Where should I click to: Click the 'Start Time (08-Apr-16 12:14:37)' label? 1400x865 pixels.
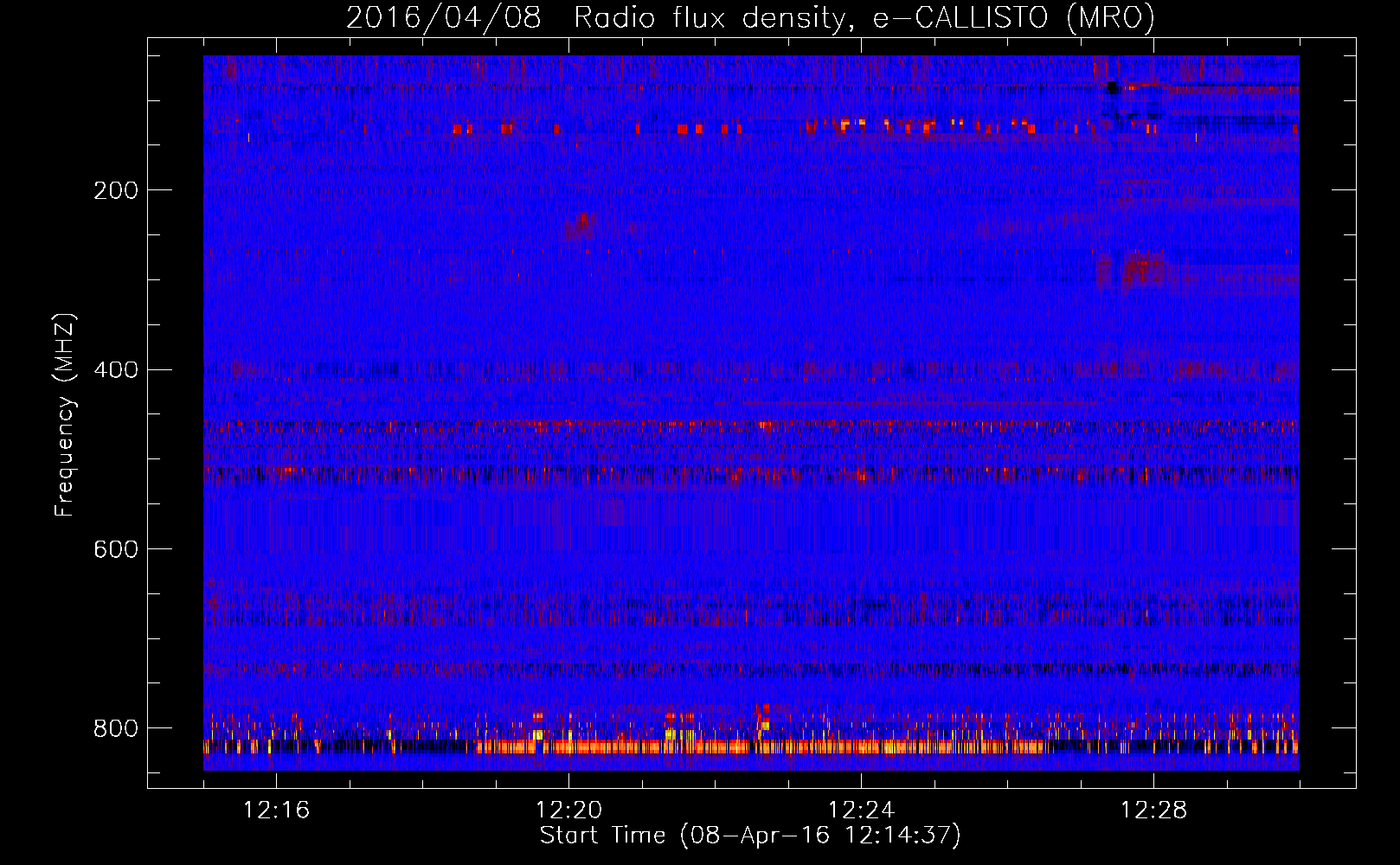click(750, 836)
